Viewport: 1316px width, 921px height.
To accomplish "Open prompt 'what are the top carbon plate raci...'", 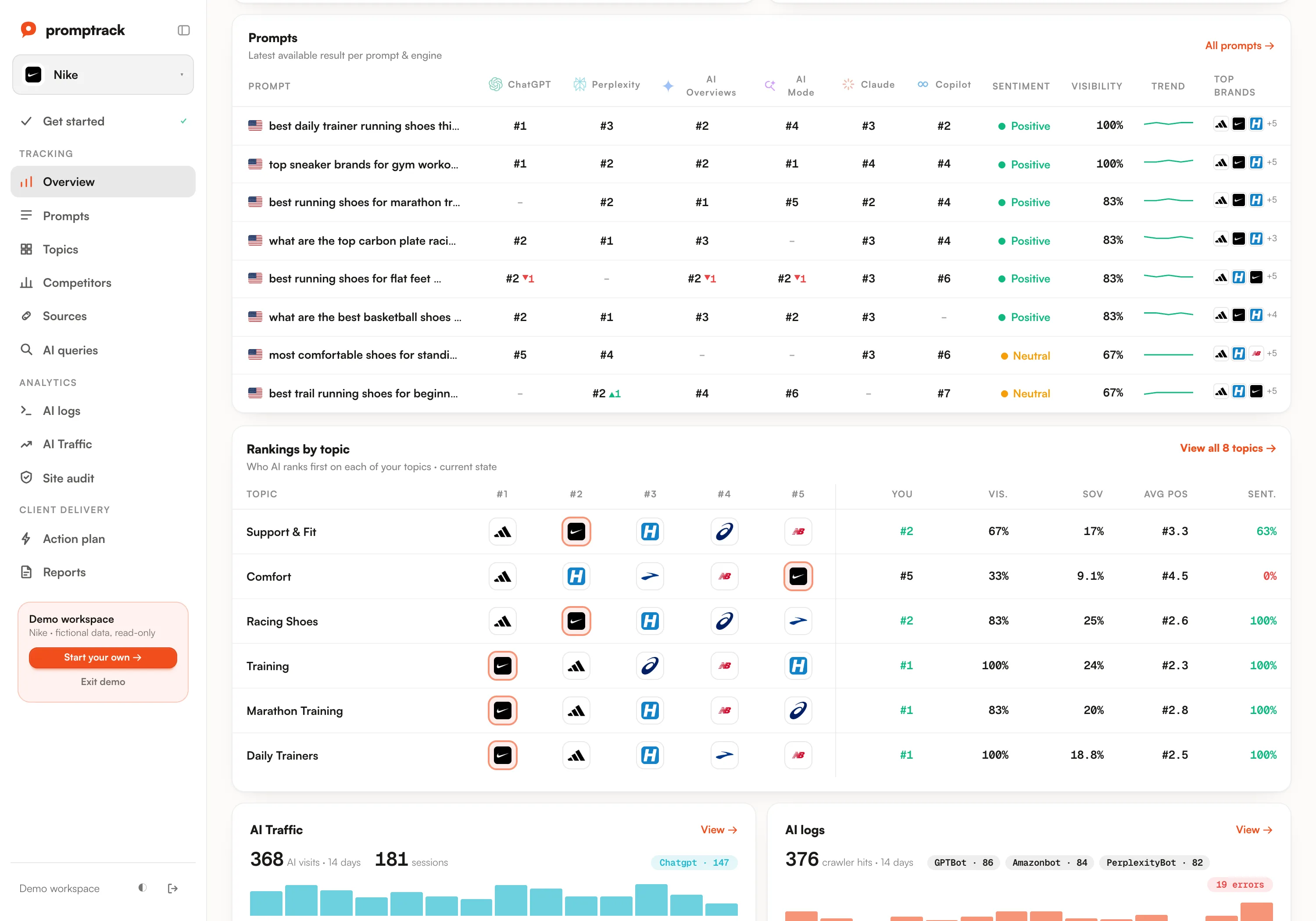I will 362,241.
